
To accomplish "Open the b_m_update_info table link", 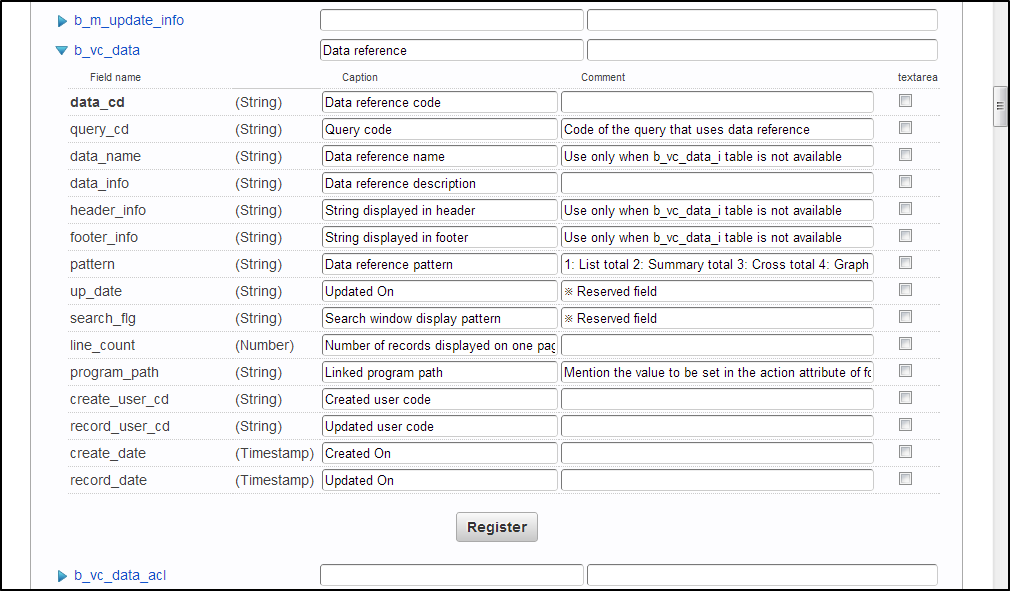I will tap(128, 21).
